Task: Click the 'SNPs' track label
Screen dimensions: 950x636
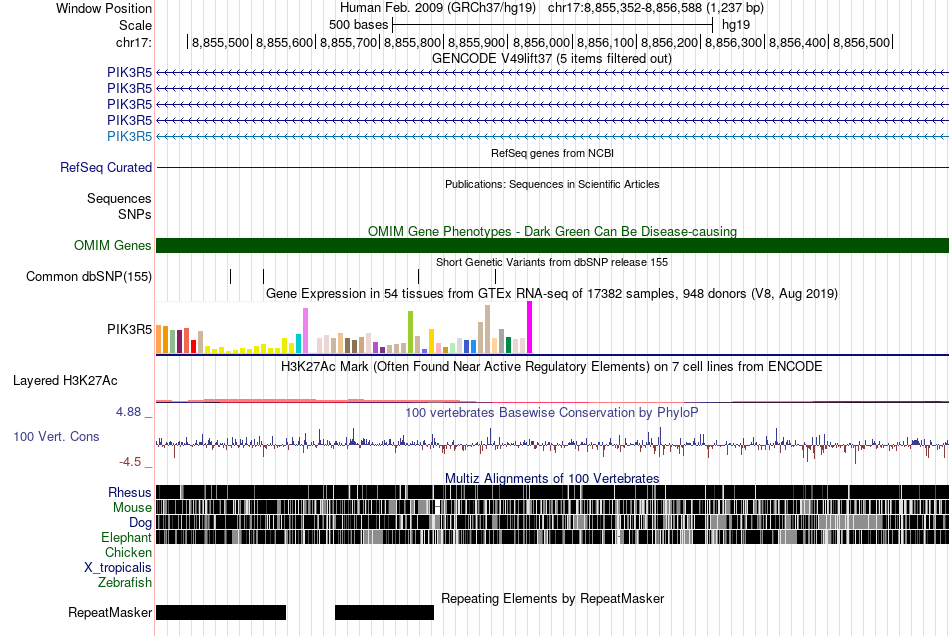Action: (135, 214)
